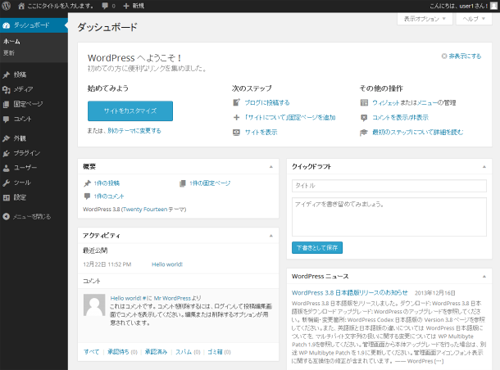Open the 設定 settings sidebar icon
Image resolution: width=500 pixels, height=370 pixels.
click(6, 197)
